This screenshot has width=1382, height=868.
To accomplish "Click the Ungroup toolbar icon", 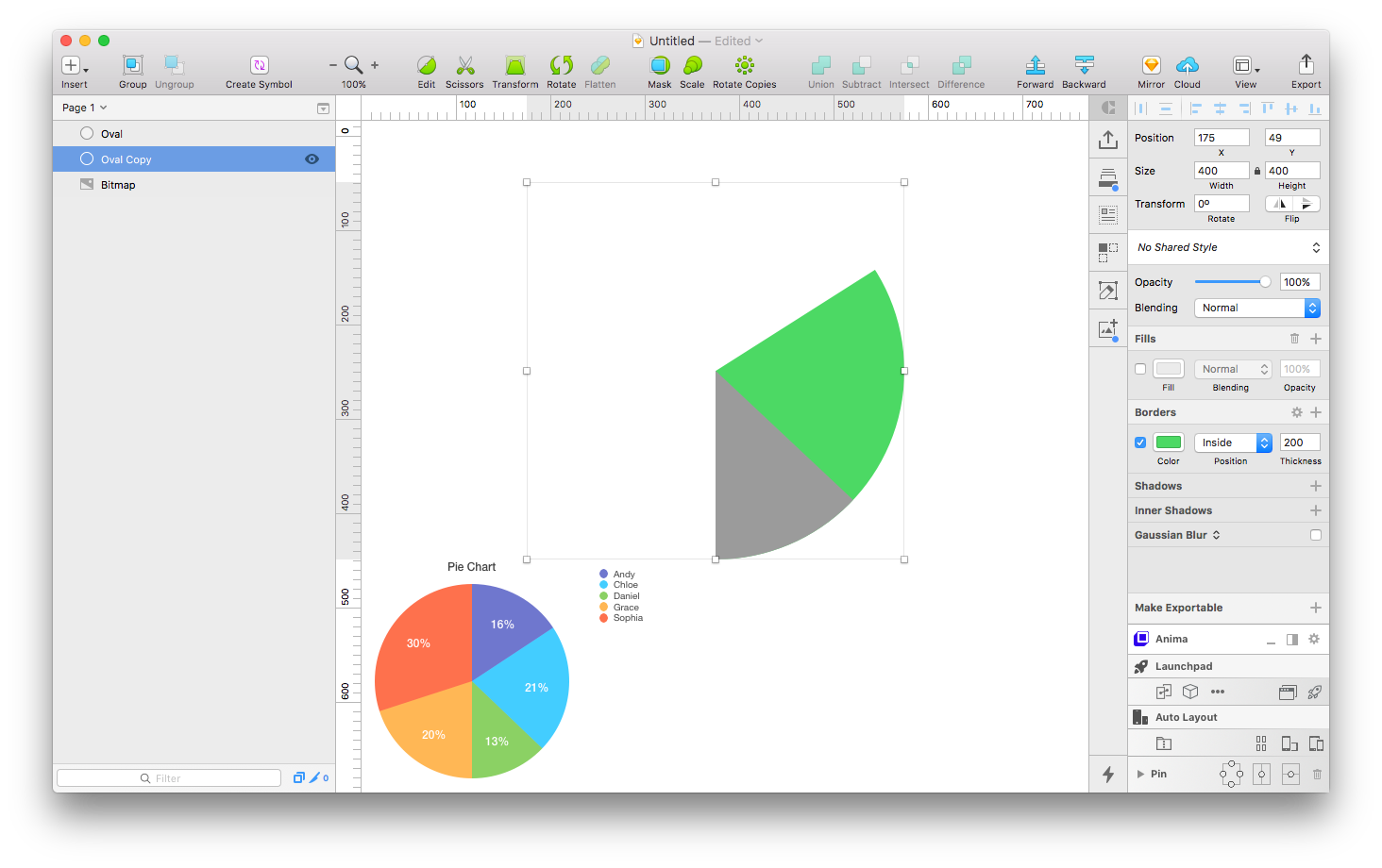I will (174, 65).
